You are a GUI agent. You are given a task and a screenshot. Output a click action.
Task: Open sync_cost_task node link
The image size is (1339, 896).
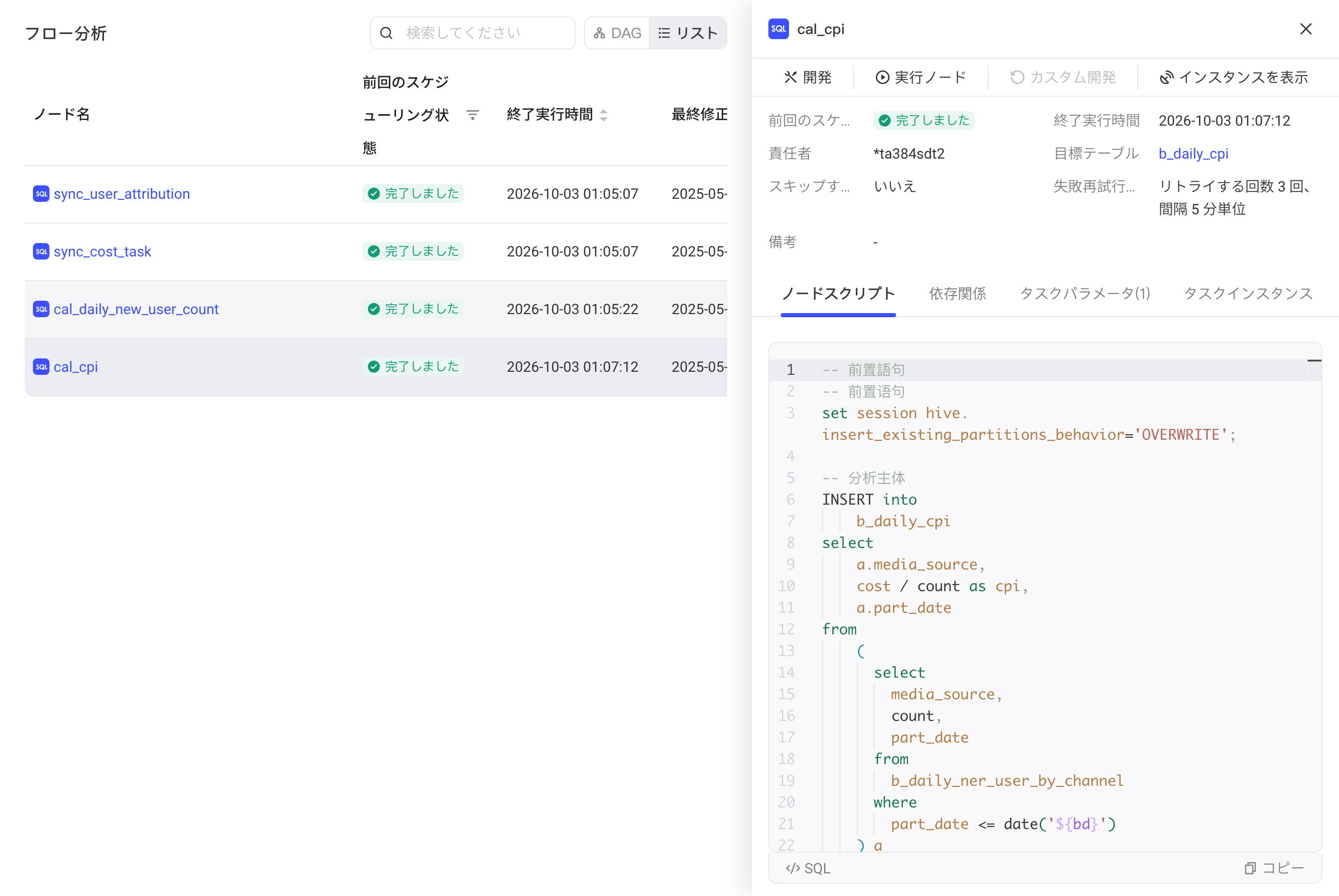click(102, 251)
